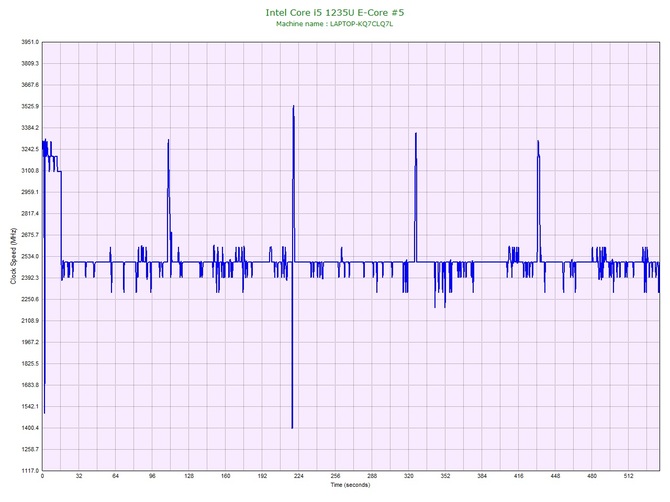Select the 2534.0 y-axis label
Screen dimensions: 670x502
tap(30, 256)
